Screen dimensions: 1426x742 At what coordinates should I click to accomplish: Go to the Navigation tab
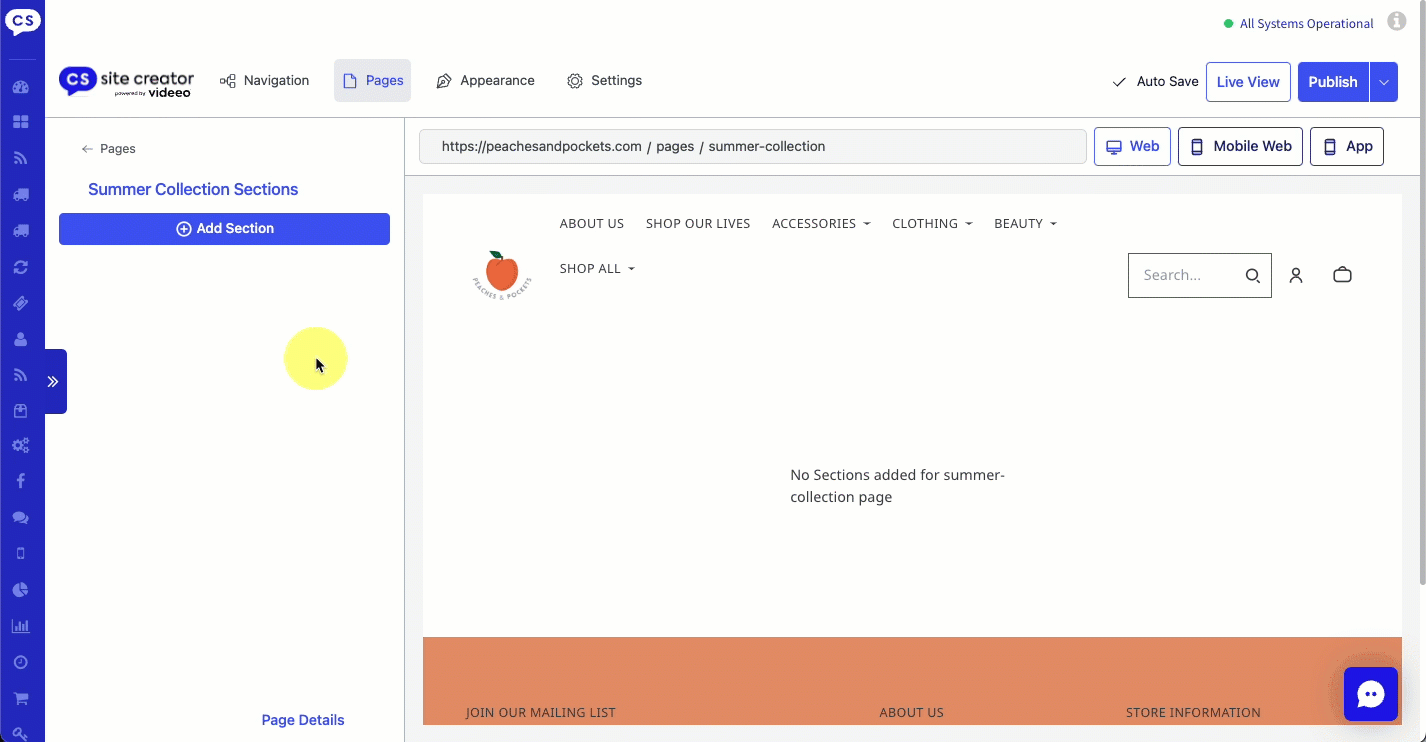(x=265, y=81)
